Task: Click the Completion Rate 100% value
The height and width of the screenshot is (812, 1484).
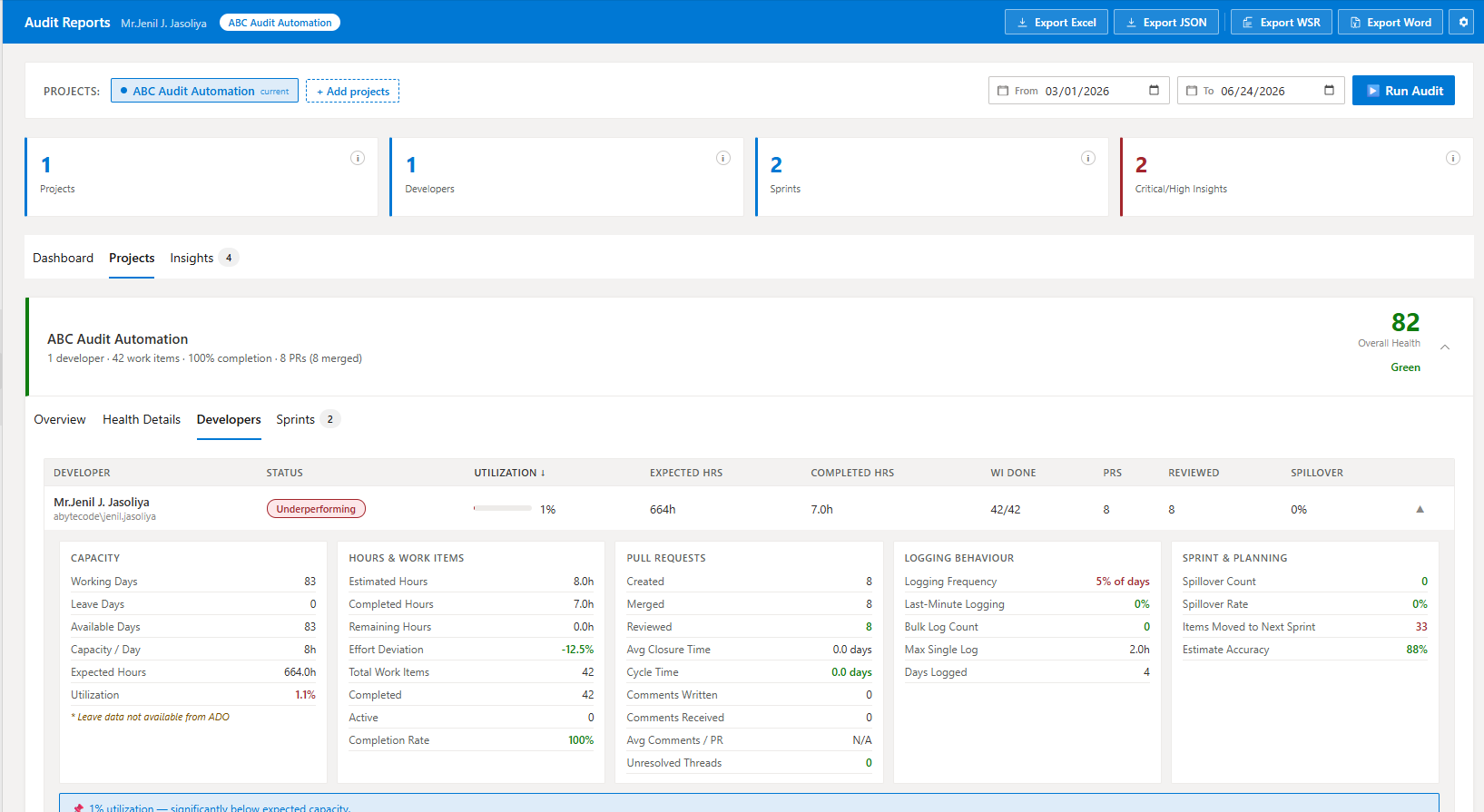Action: point(581,740)
